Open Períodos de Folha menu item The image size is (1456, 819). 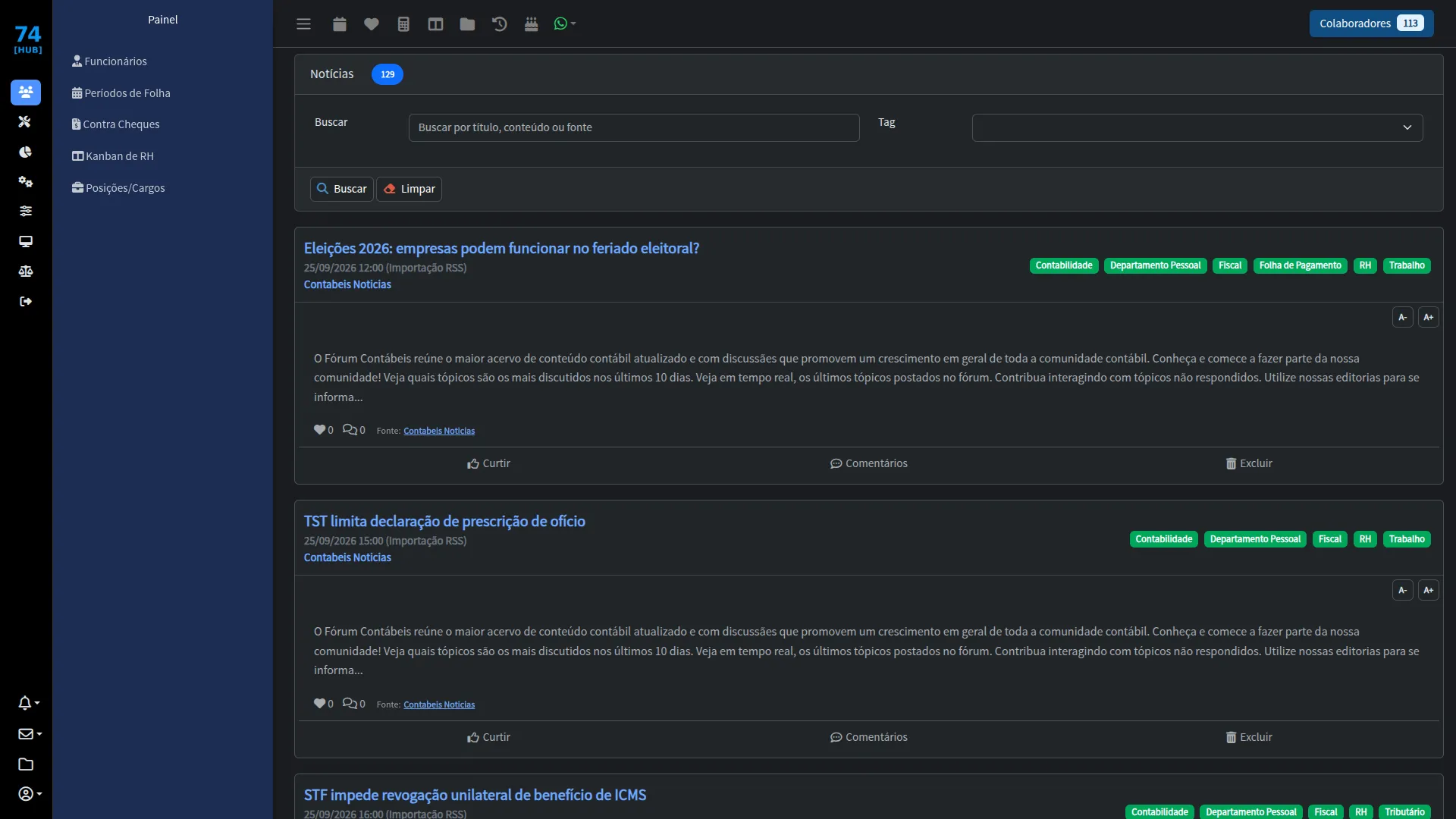121,93
